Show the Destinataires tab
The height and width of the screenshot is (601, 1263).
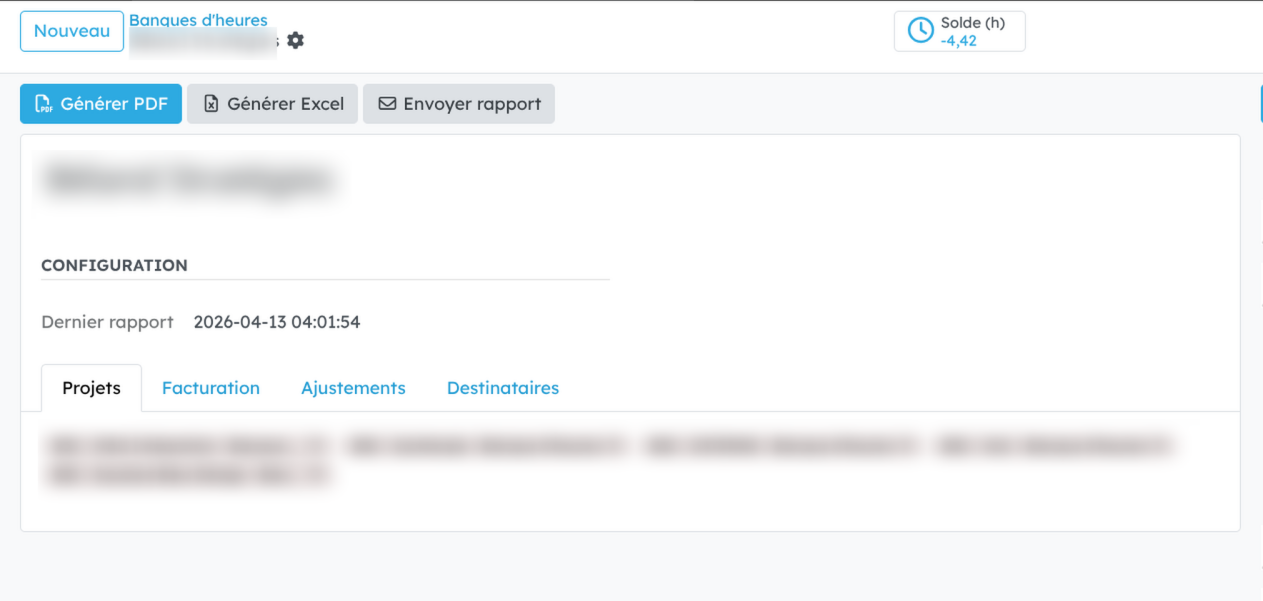click(503, 388)
